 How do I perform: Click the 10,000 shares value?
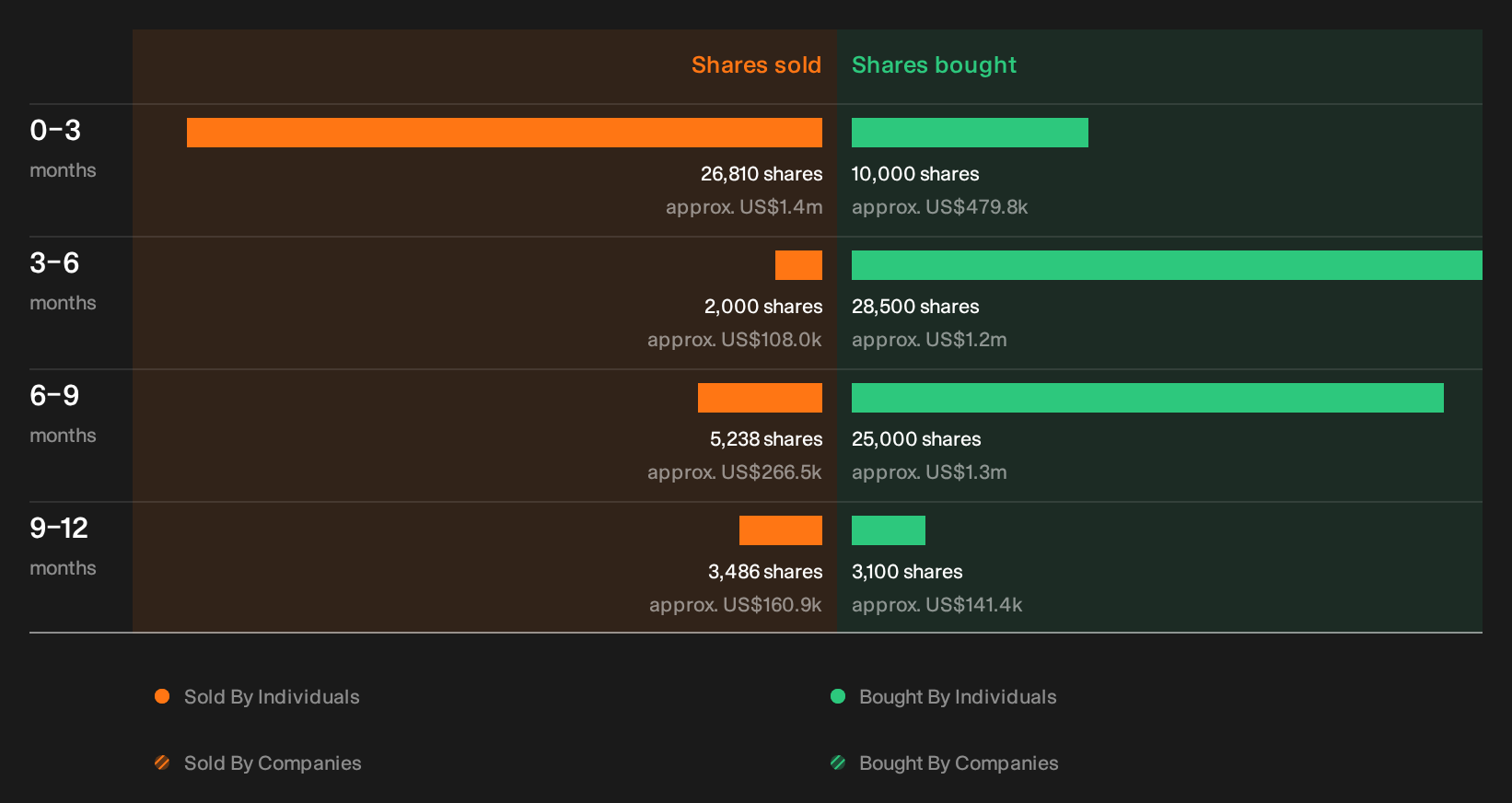click(x=915, y=174)
